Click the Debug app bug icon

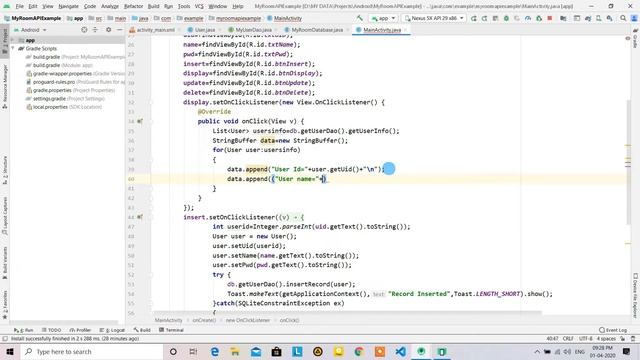[x=506, y=18]
